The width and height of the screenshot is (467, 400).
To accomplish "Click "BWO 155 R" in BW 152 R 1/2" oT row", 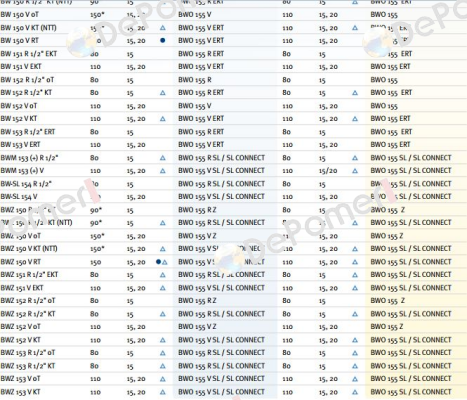I will coord(195,80).
